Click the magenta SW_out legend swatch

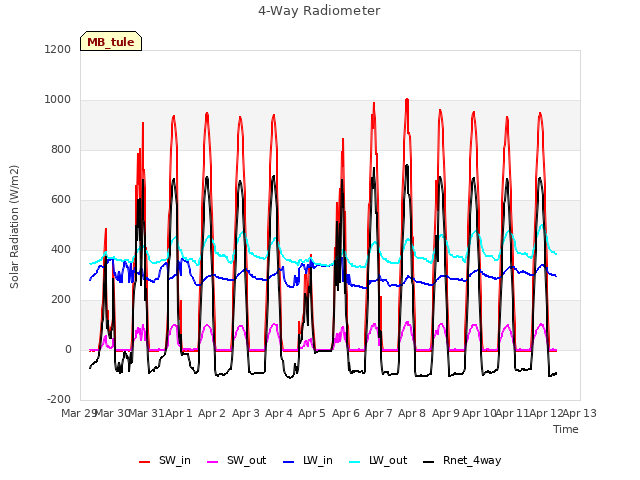pyautogui.click(x=213, y=462)
